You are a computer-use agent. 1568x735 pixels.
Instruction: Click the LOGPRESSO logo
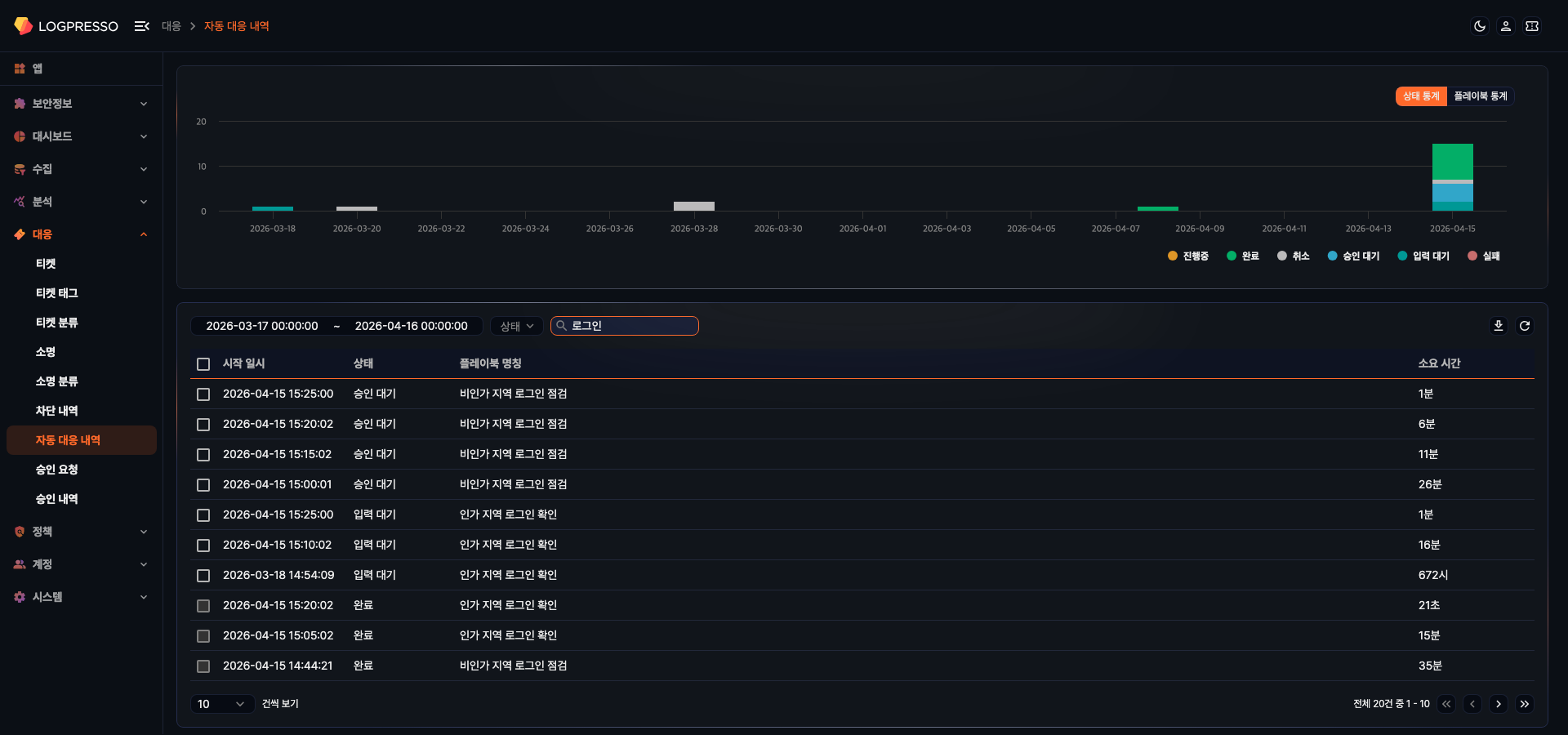[66, 26]
